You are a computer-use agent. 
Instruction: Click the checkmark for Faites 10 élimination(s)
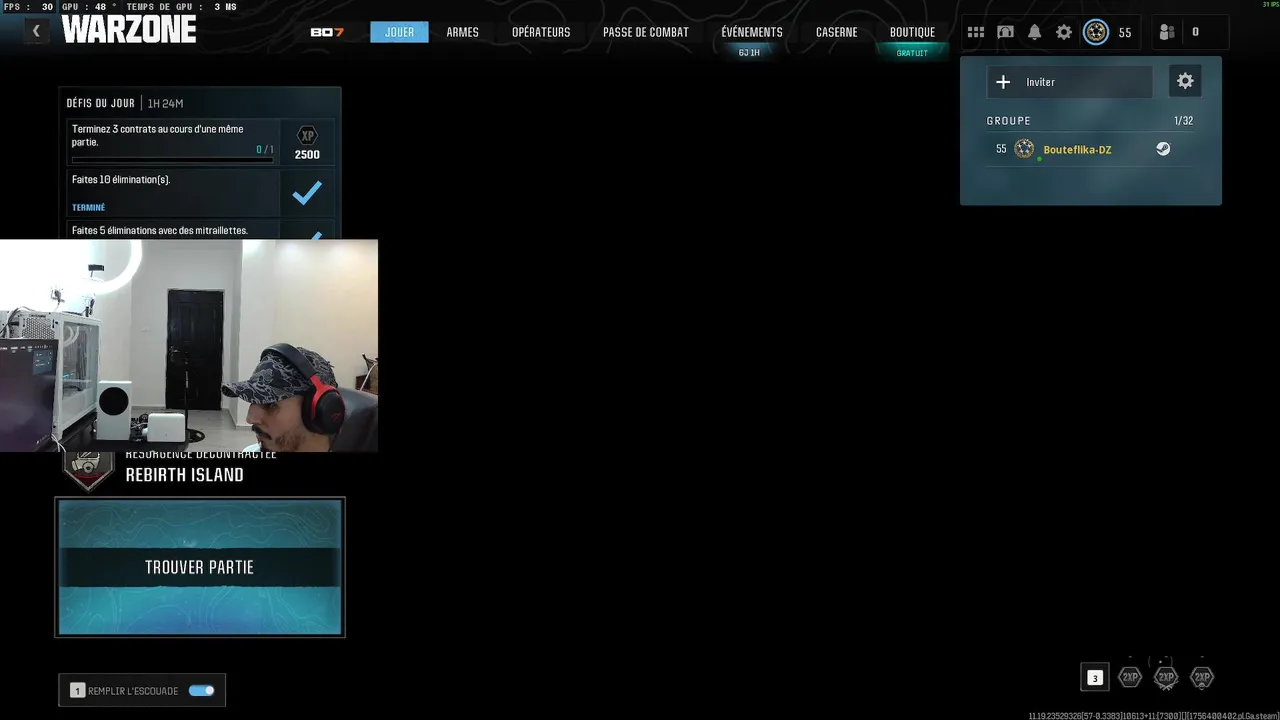coord(307,192)
